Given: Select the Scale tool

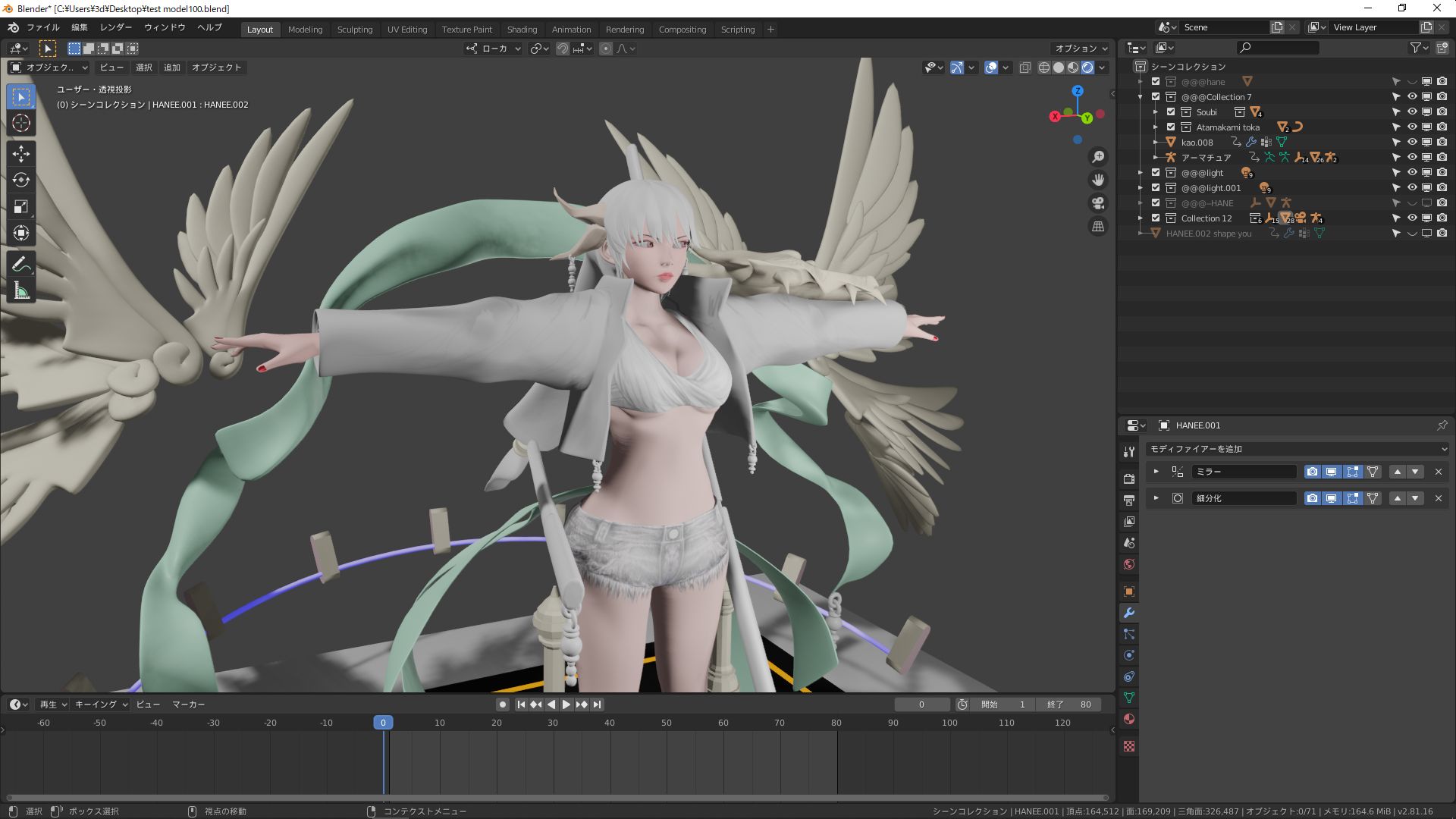Looking at the screenshot, I should pos(21,207).
